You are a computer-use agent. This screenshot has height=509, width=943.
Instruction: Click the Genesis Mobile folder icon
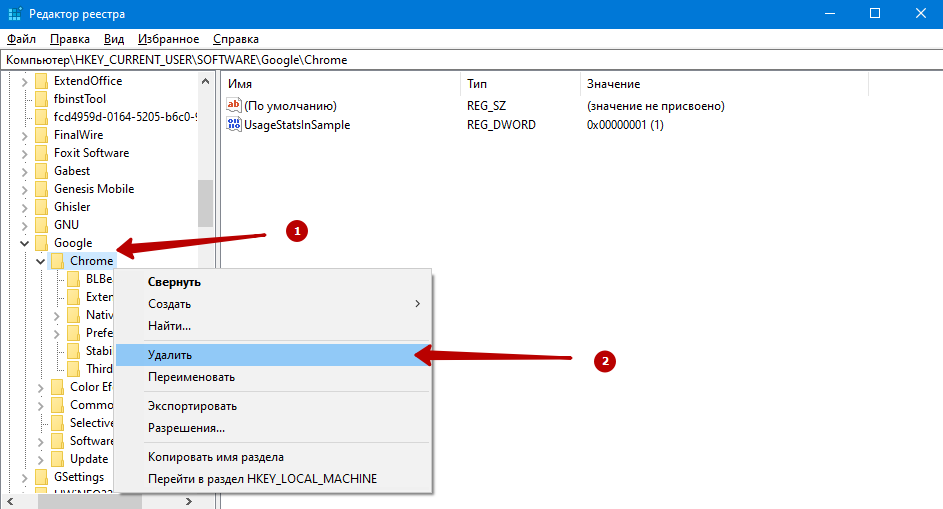(41, 189)
